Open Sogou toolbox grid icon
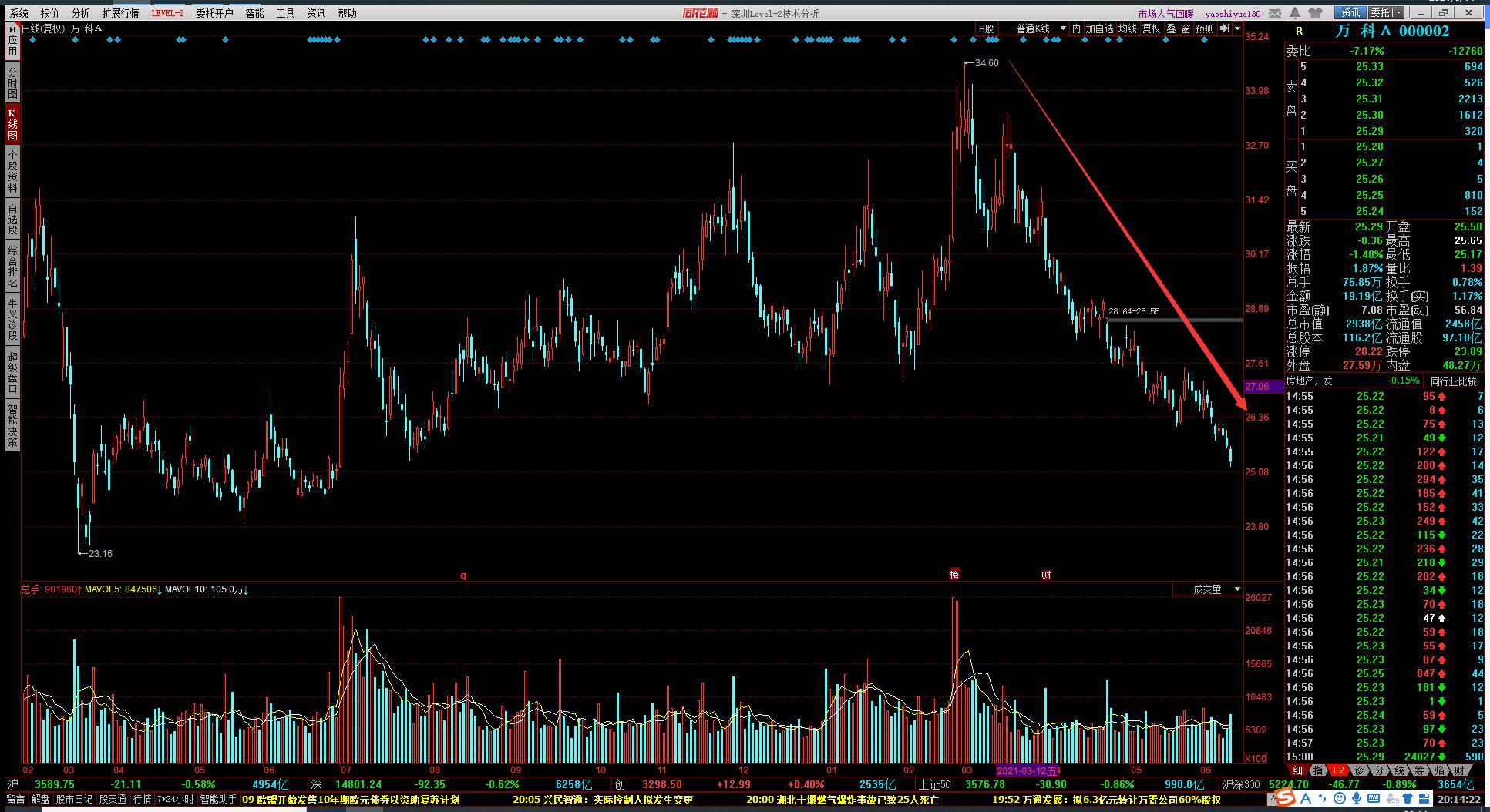Viewport: 1490px width, 812px height. click(x=1424, y=798)
